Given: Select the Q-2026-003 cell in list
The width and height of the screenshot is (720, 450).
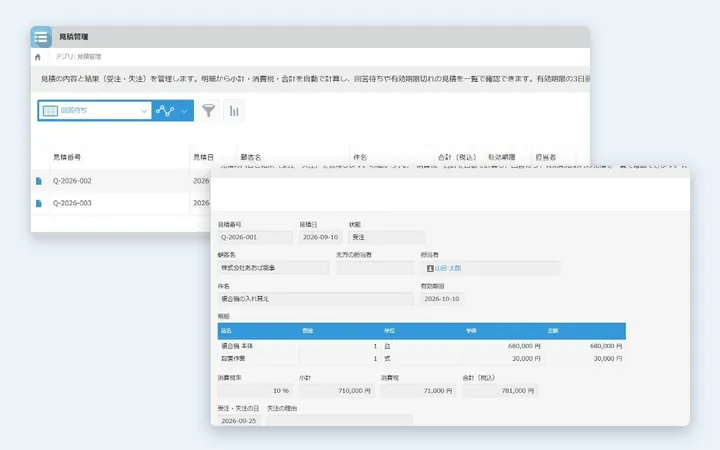Looking at the screenshot, I should pyautogui.click(x=119, y=203).
